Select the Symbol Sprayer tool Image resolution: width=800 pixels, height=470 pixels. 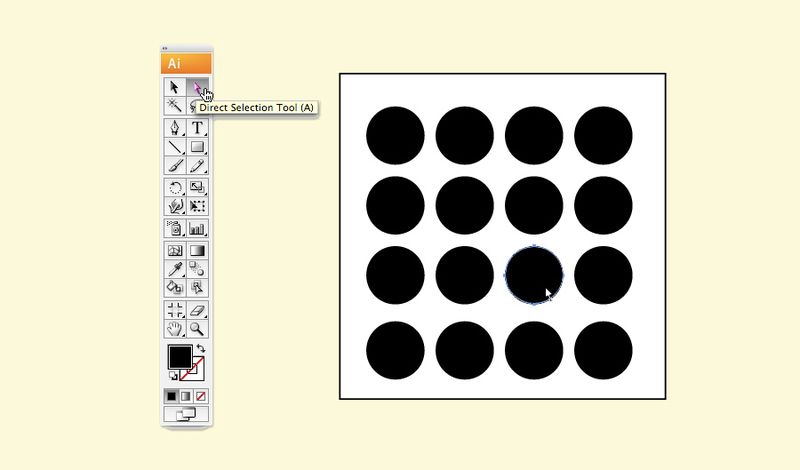(175, 228)
